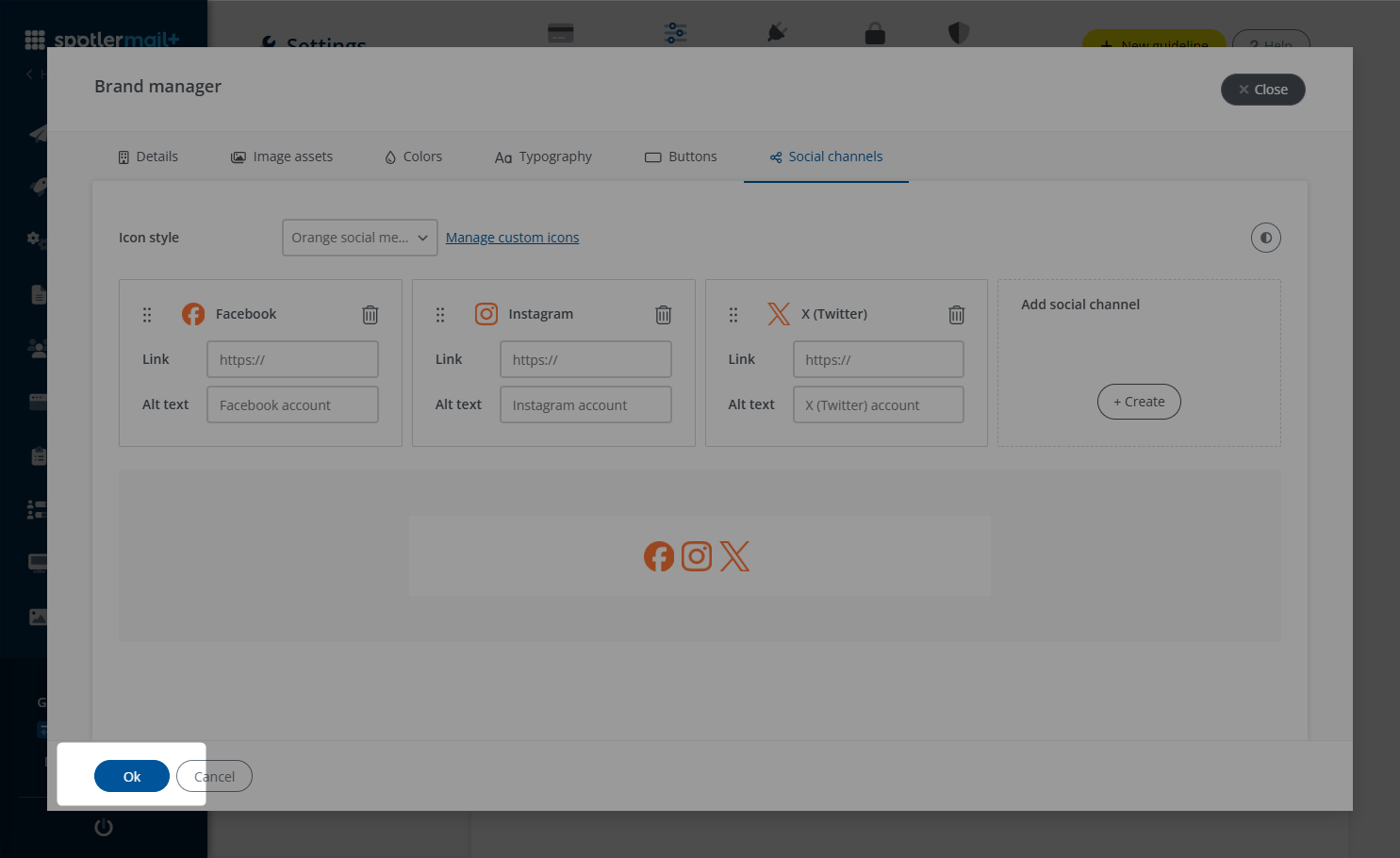
Task: Click the X (Twitter) card drag handle
Action: click(733, 315)
